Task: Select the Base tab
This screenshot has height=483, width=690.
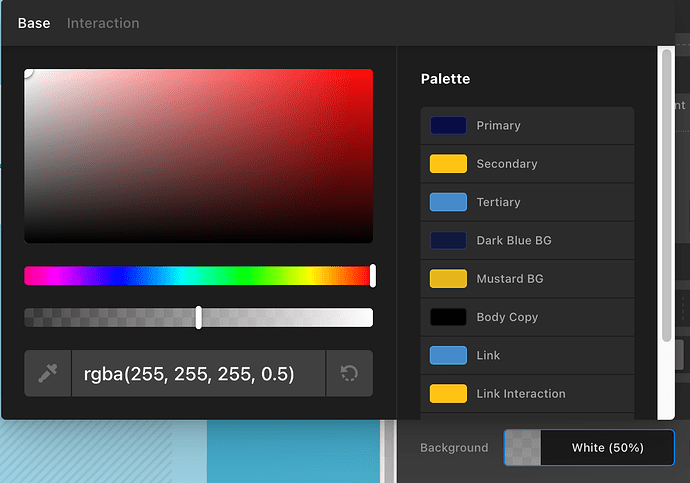Action: coord(34,23)
